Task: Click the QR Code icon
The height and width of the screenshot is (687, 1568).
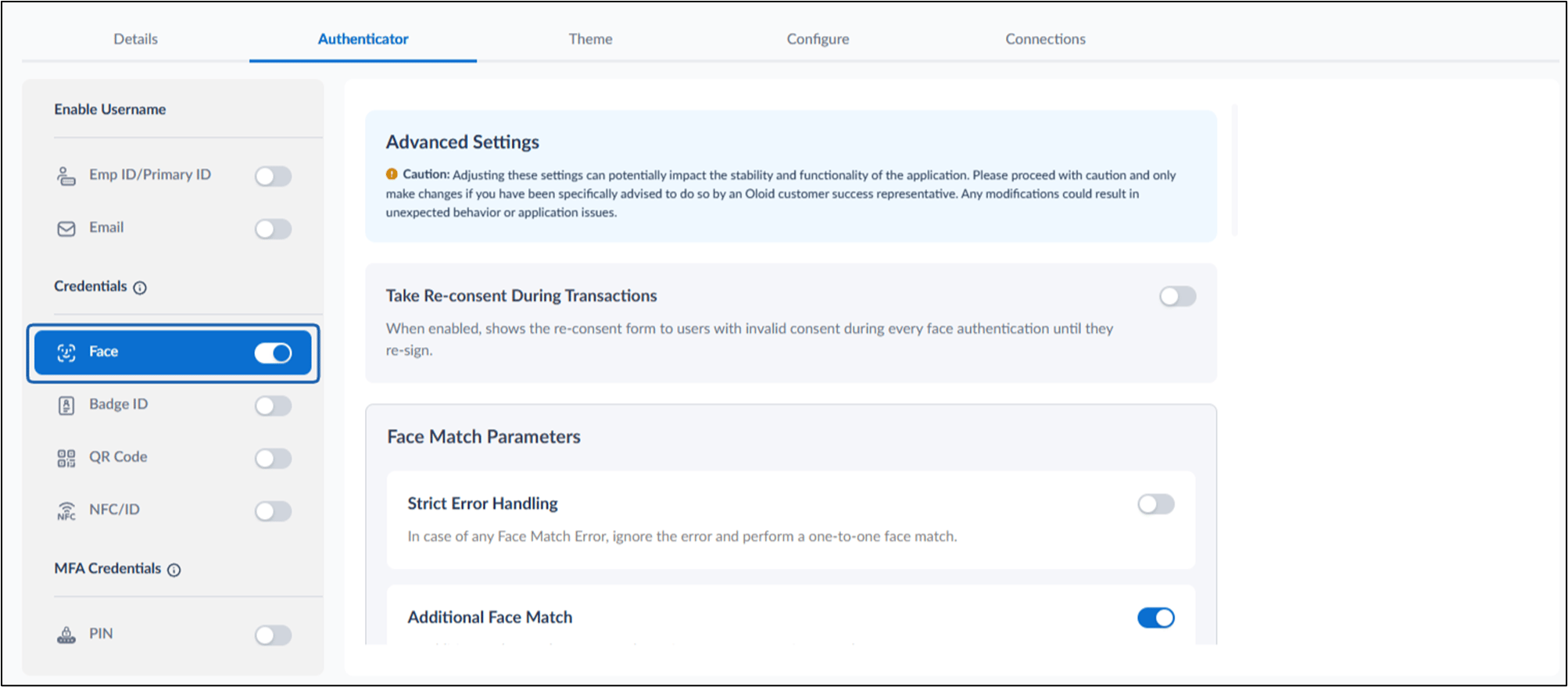Action: [x=66, y=458]
